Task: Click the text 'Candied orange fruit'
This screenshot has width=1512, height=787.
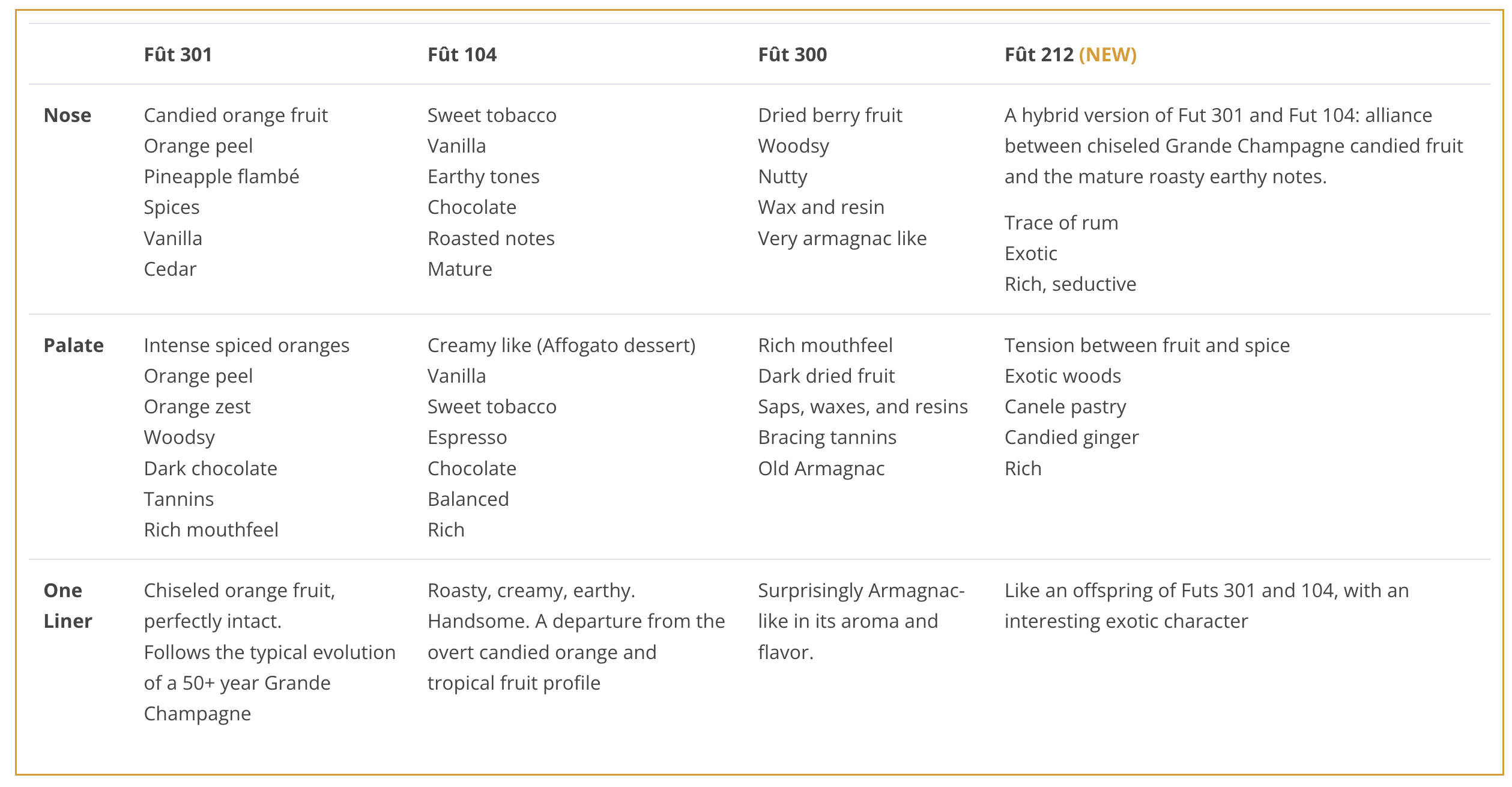Action: click(x=235, y=115)
